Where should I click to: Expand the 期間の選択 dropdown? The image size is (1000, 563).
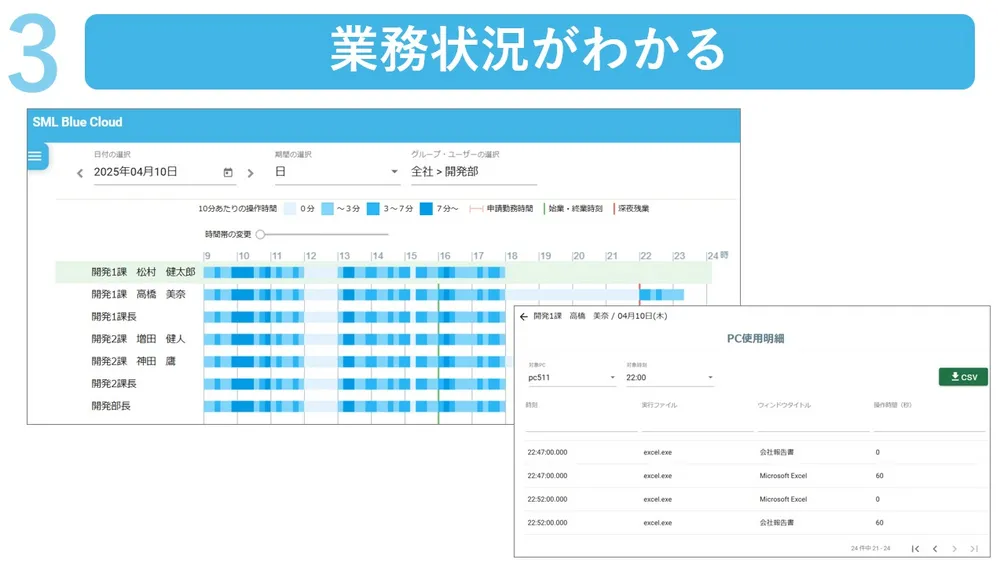337,172
